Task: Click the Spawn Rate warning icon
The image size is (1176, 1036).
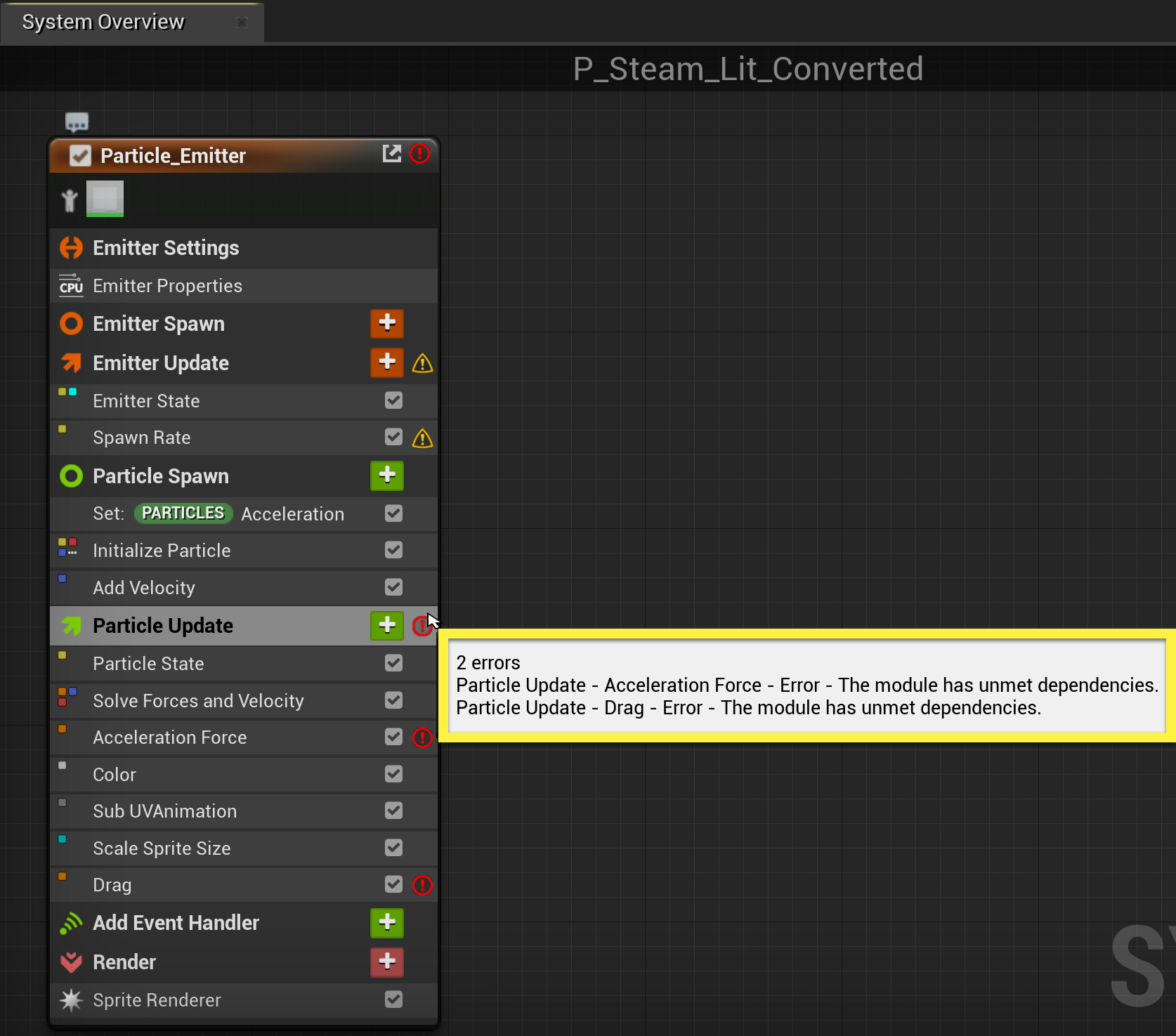Action: point(422,438)
